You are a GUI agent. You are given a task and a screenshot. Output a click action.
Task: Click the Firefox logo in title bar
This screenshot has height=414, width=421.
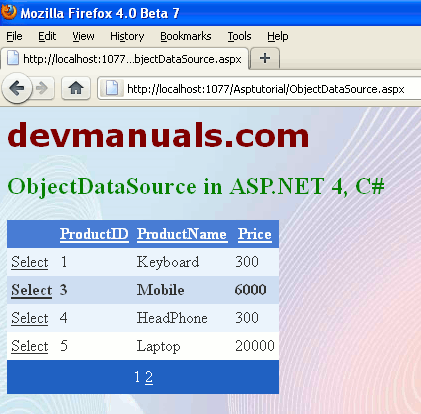(x=9, y=12)
